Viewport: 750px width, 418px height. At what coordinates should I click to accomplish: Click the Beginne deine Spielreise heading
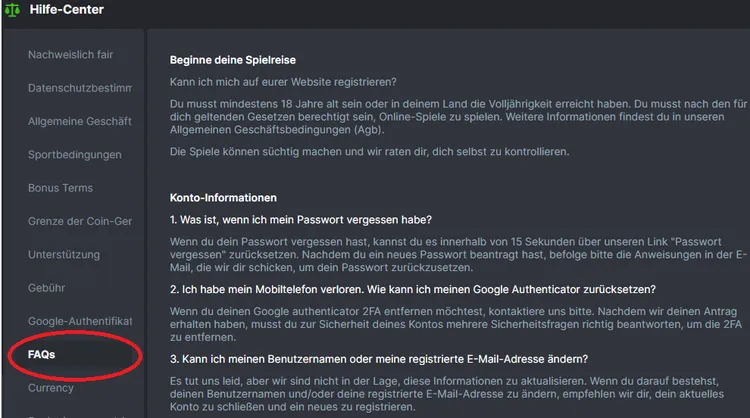pos(235,61)
